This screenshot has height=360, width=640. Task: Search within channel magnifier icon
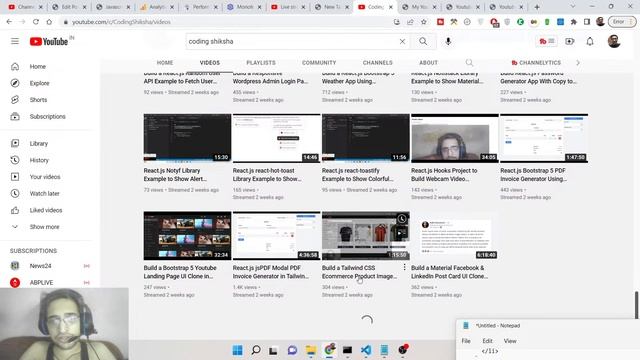tap(469, 62)
